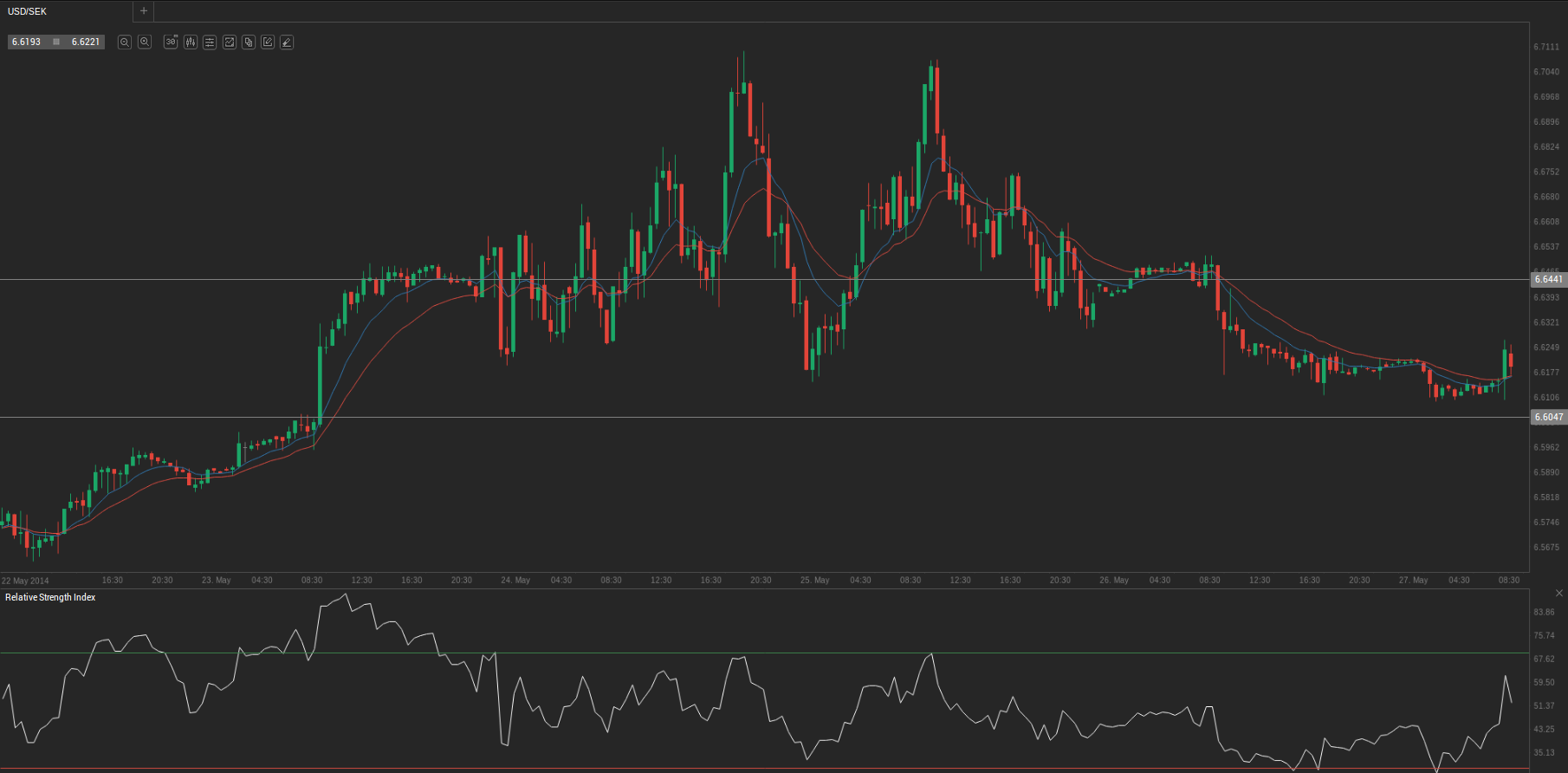This screenshot has height=773, width=1568.
Task: Click the indicators chart icon
Action: 230,42
